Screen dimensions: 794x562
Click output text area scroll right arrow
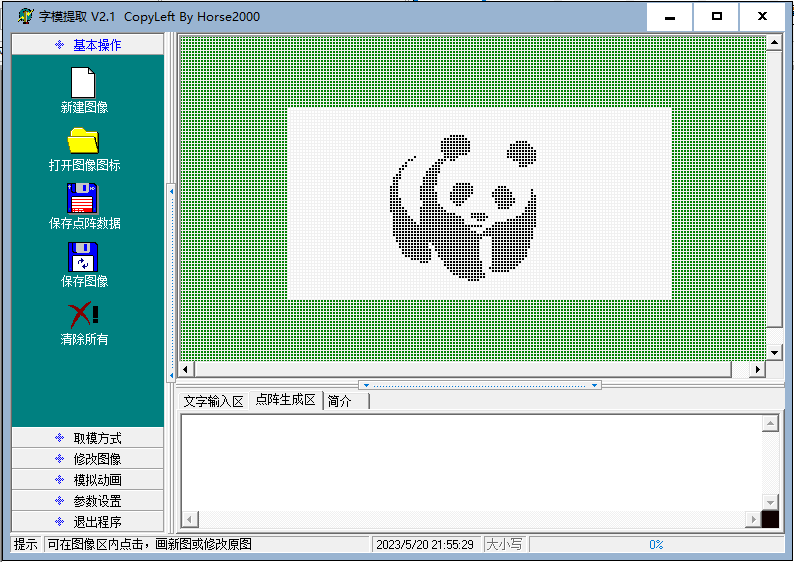753,519
